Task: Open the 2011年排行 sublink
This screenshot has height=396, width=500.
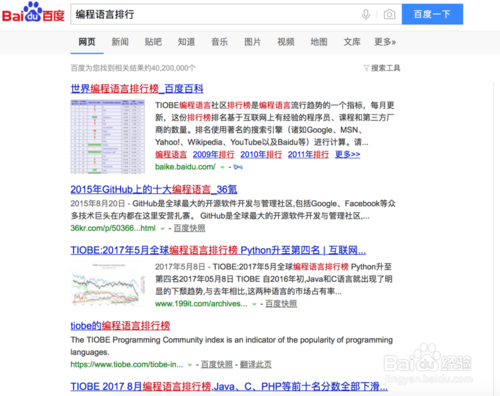Action: 308,154
